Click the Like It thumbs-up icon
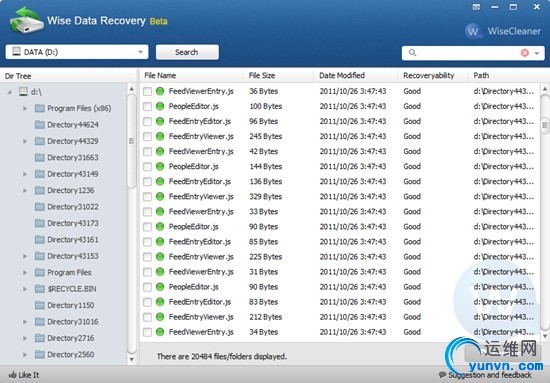This screenshot has width=550, height=383. (12, 375)
